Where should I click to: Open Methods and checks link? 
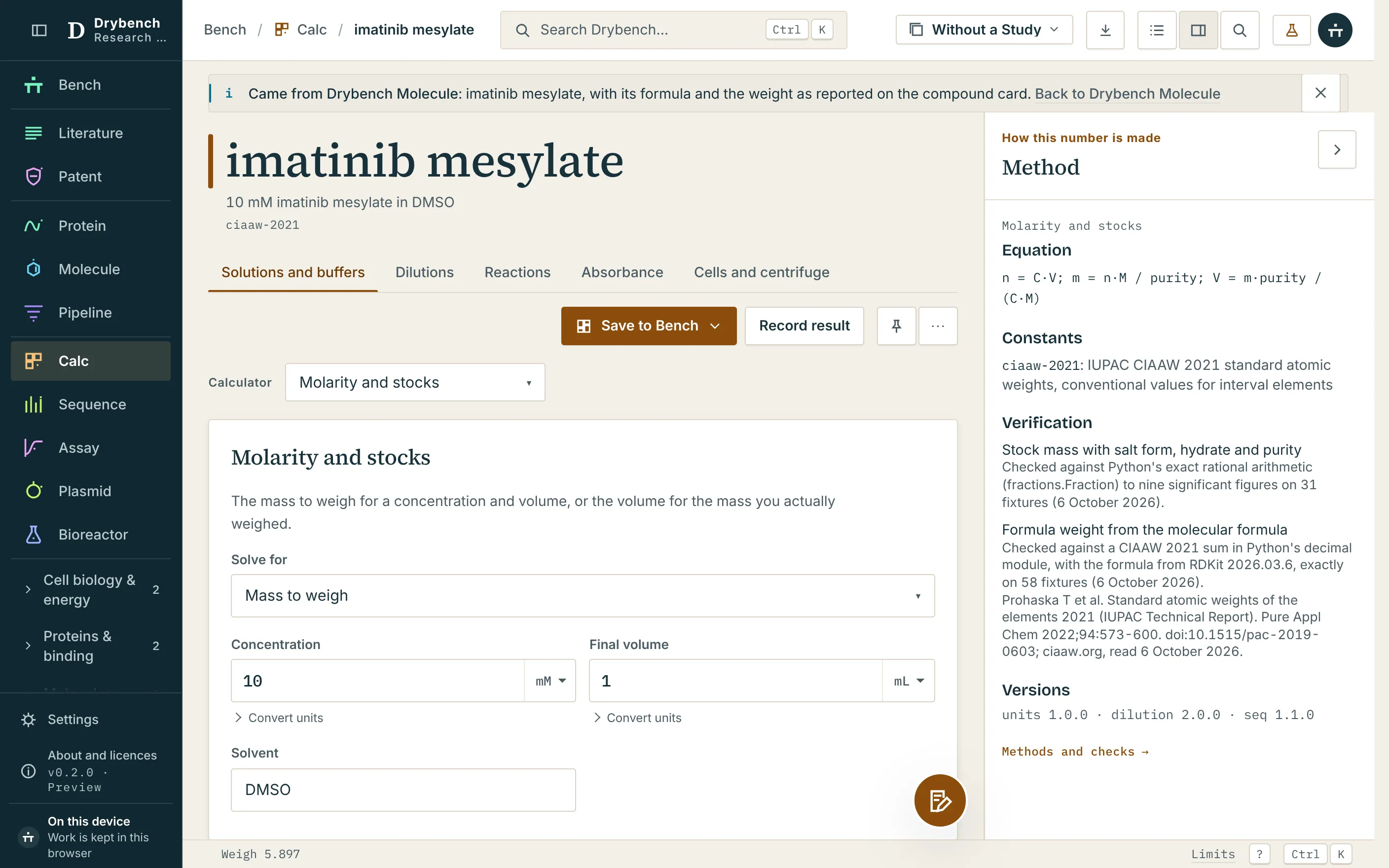pos(1075,752)
